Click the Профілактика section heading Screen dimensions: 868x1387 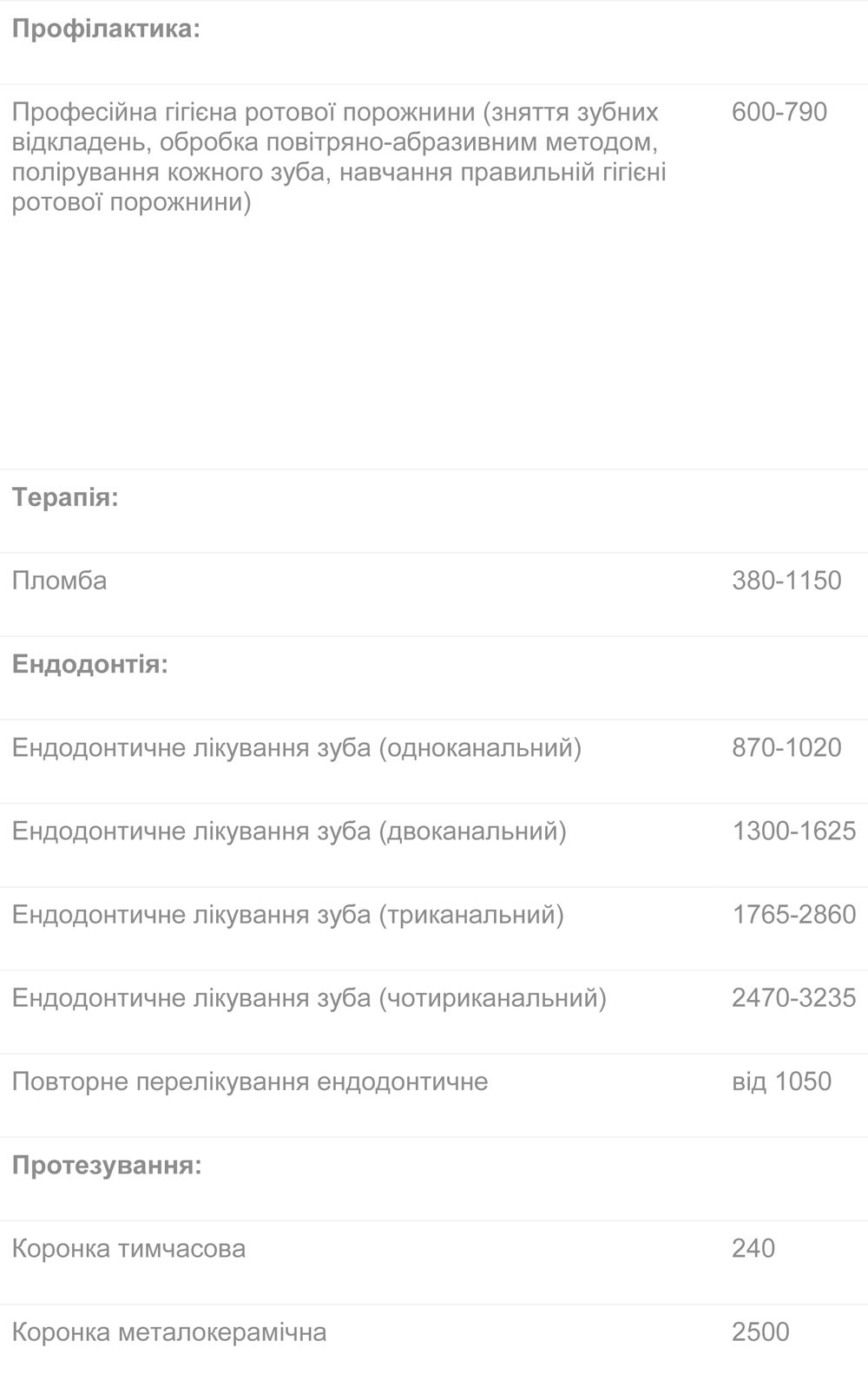106,29
